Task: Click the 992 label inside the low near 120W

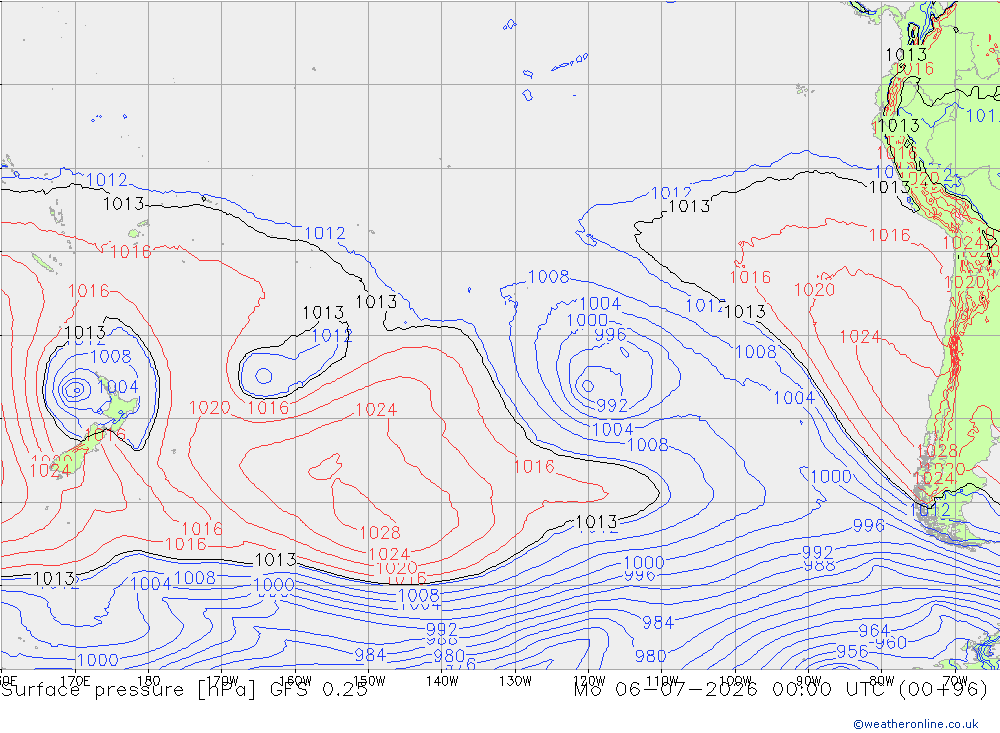Action: coord(612,406)
